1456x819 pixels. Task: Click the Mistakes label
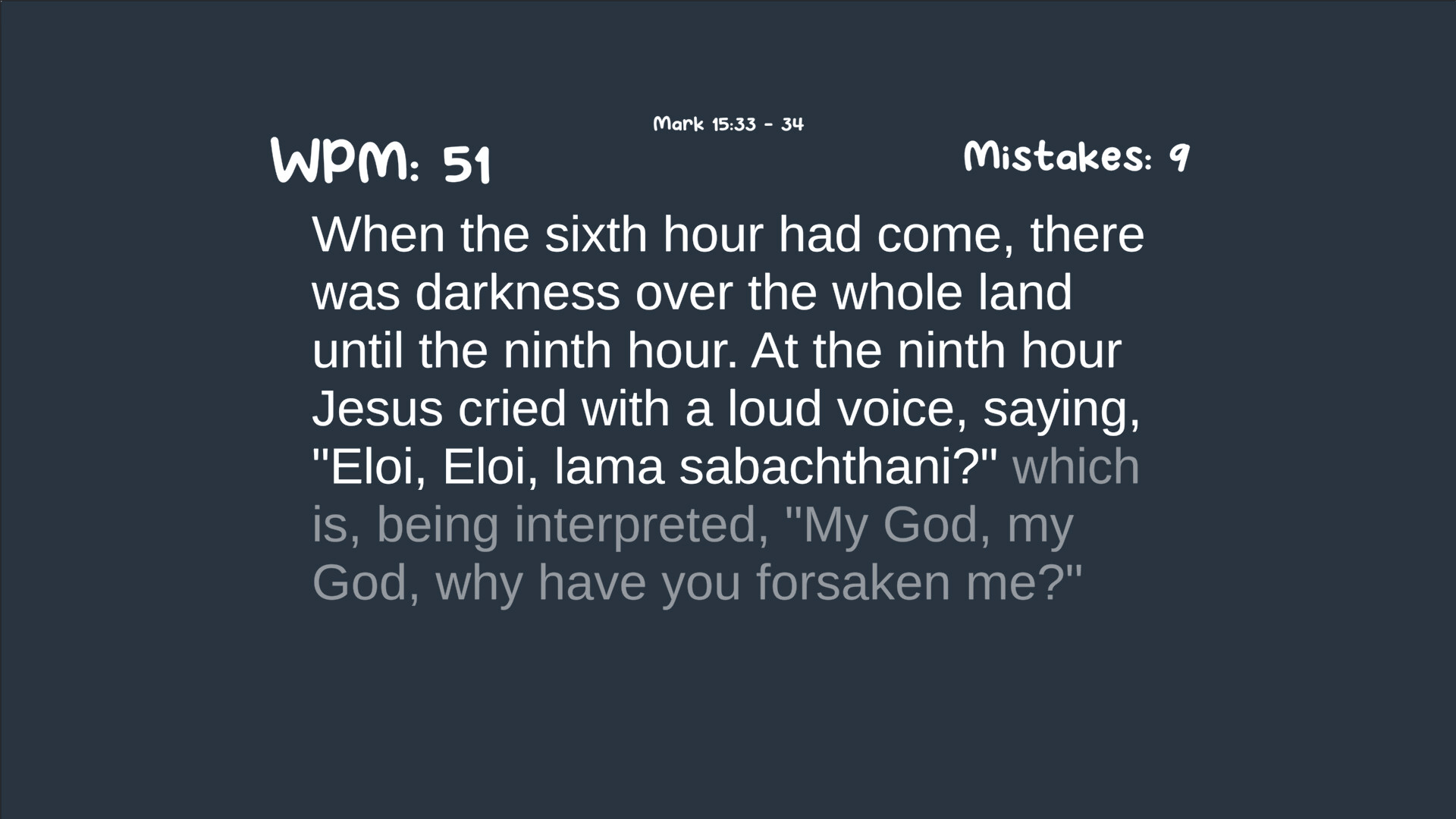click(1057, 158)
